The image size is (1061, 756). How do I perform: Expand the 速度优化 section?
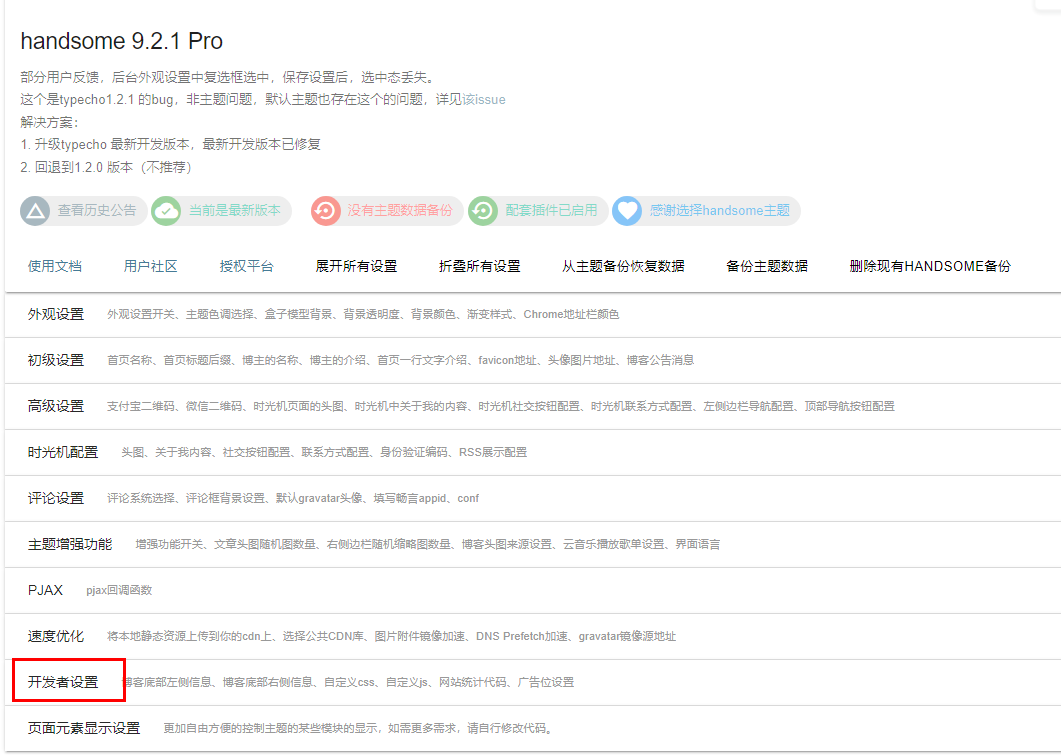tap(533, 637)
